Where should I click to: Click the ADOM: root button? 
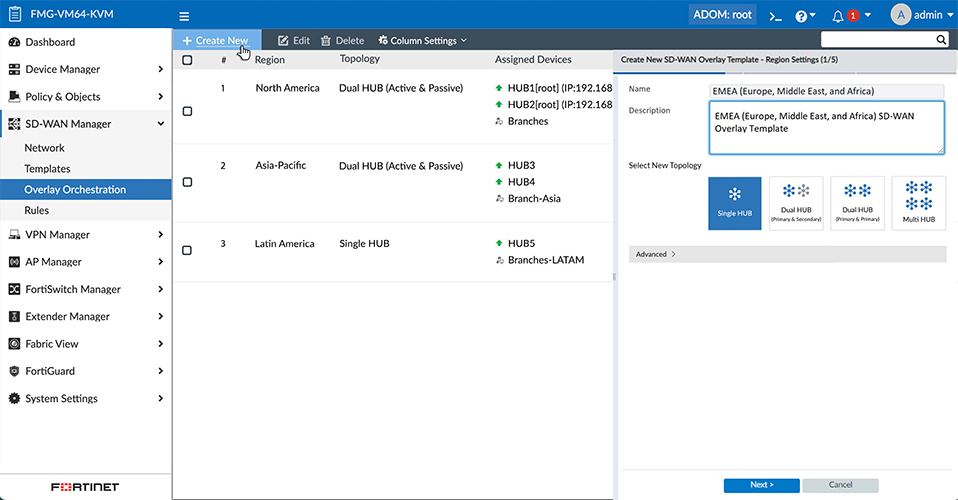[722, 15]
